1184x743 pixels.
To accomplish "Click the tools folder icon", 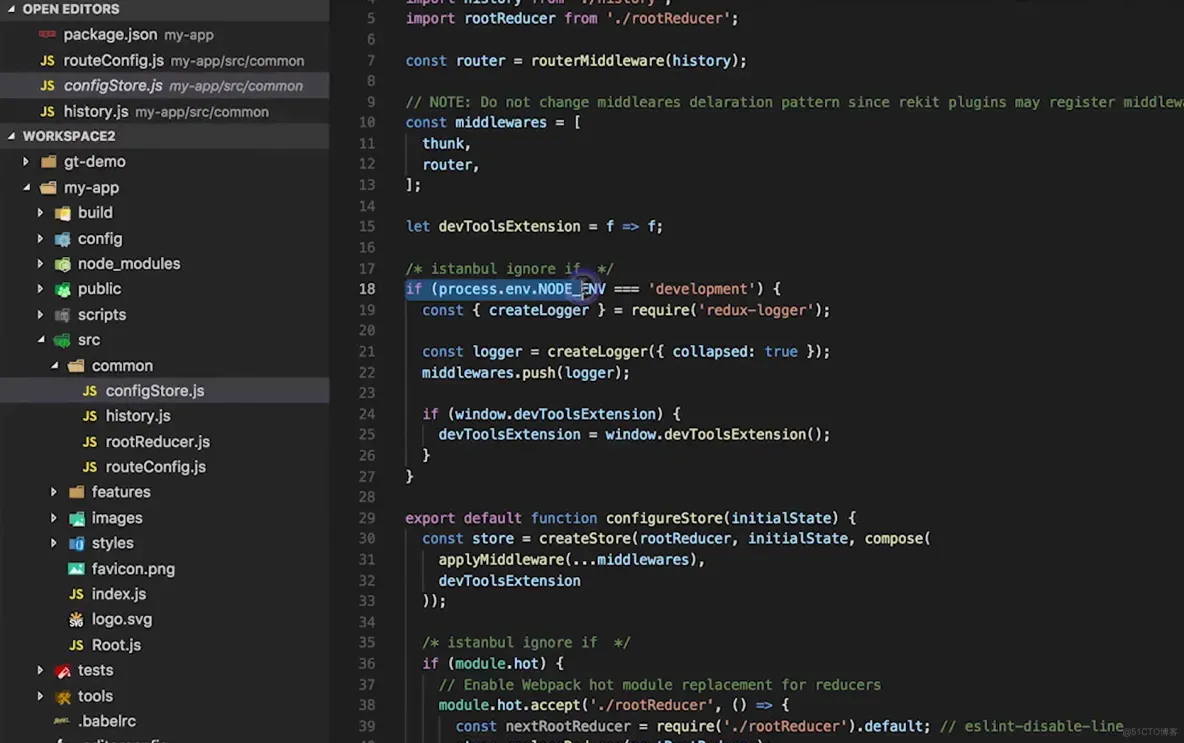I will click(63, 696).
